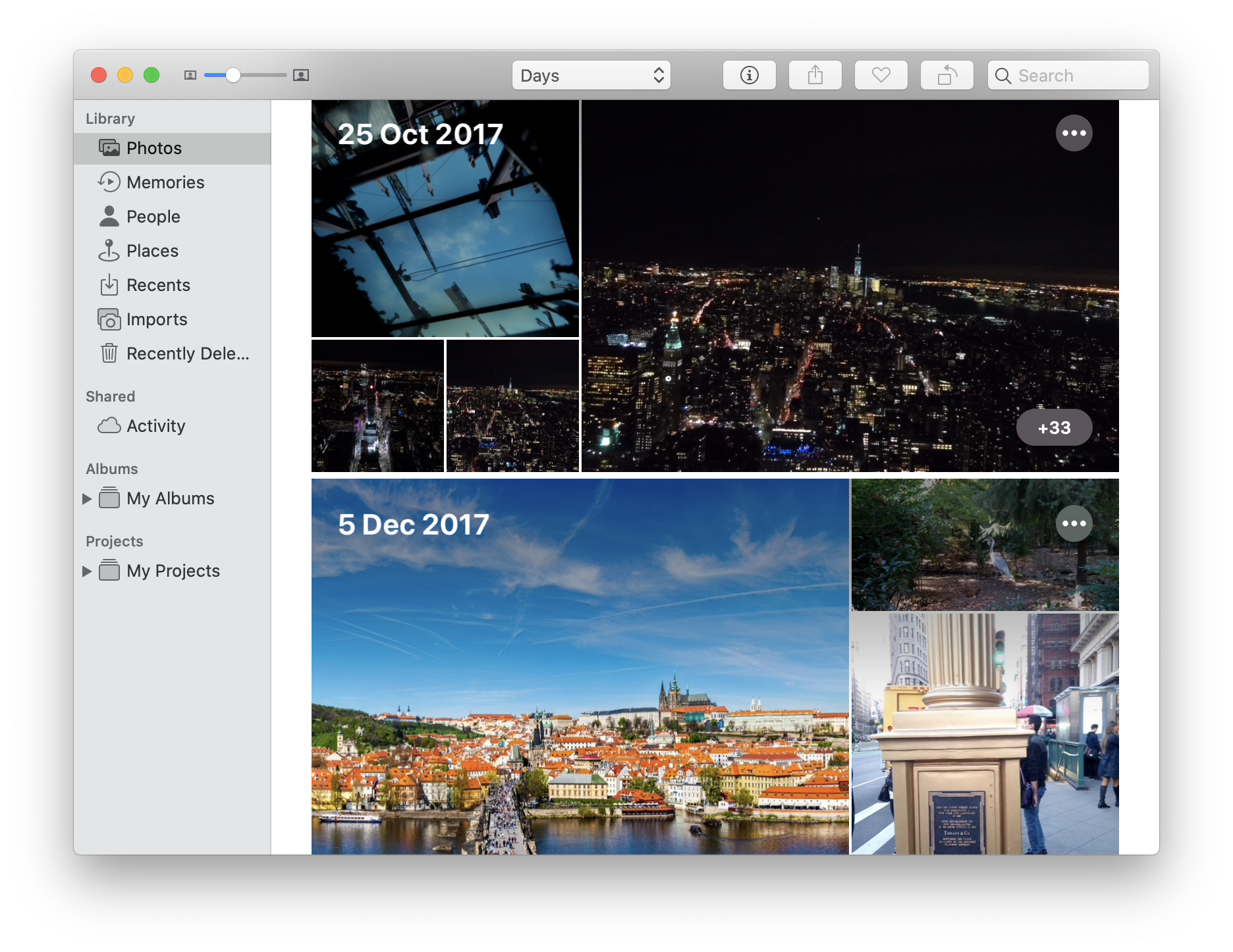This screenshot has height=952, width=1233.
Task: Open more options for 25 Oct 2017
Action: tap(1074, 133)
